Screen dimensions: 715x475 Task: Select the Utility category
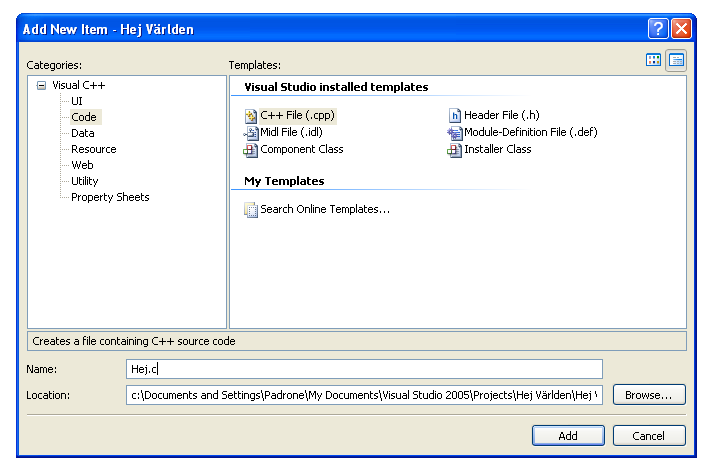tap(84, 181)
